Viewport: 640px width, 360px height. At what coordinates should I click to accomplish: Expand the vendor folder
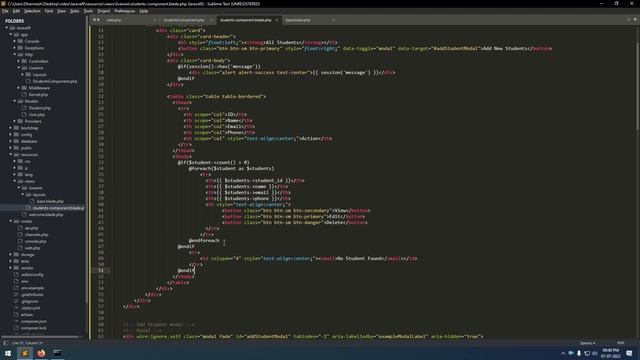coord(11,268)
